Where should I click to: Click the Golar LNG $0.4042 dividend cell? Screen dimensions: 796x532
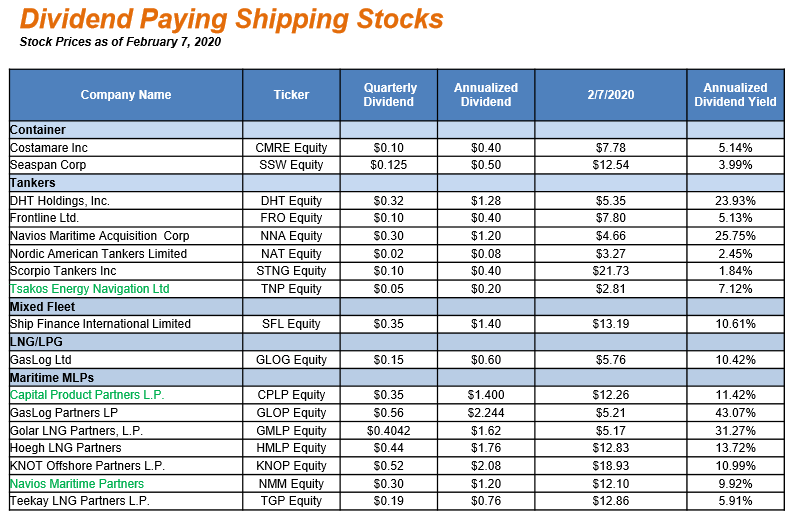tap(390, 430)
